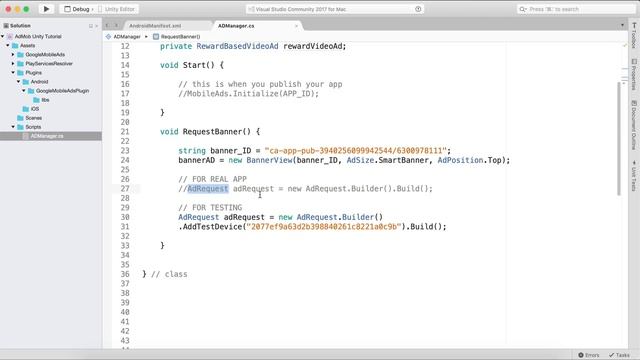This screenshot has width=640, height=360.
Task: Open the Document Outline side pad
Action: (634, 125)
